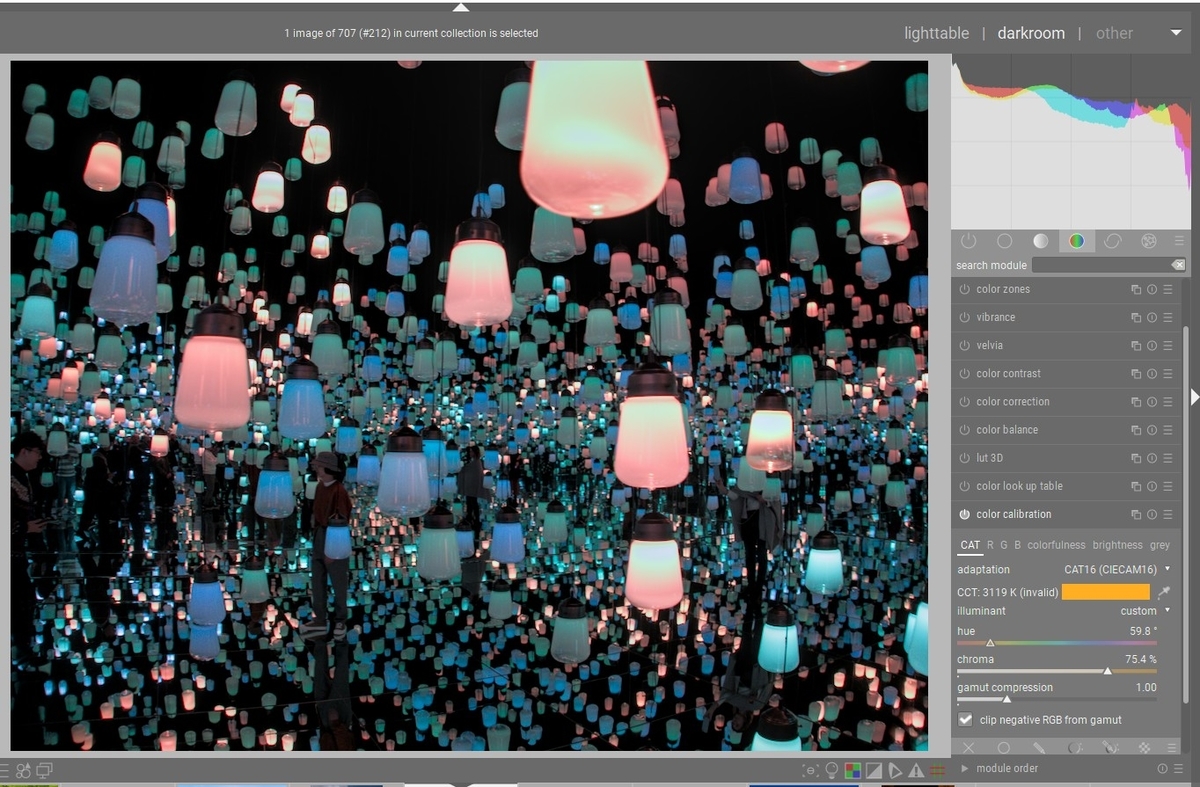The image size is (1200, 787).
Task: Open color calibration presets menu
Action: click(1167, 514)
